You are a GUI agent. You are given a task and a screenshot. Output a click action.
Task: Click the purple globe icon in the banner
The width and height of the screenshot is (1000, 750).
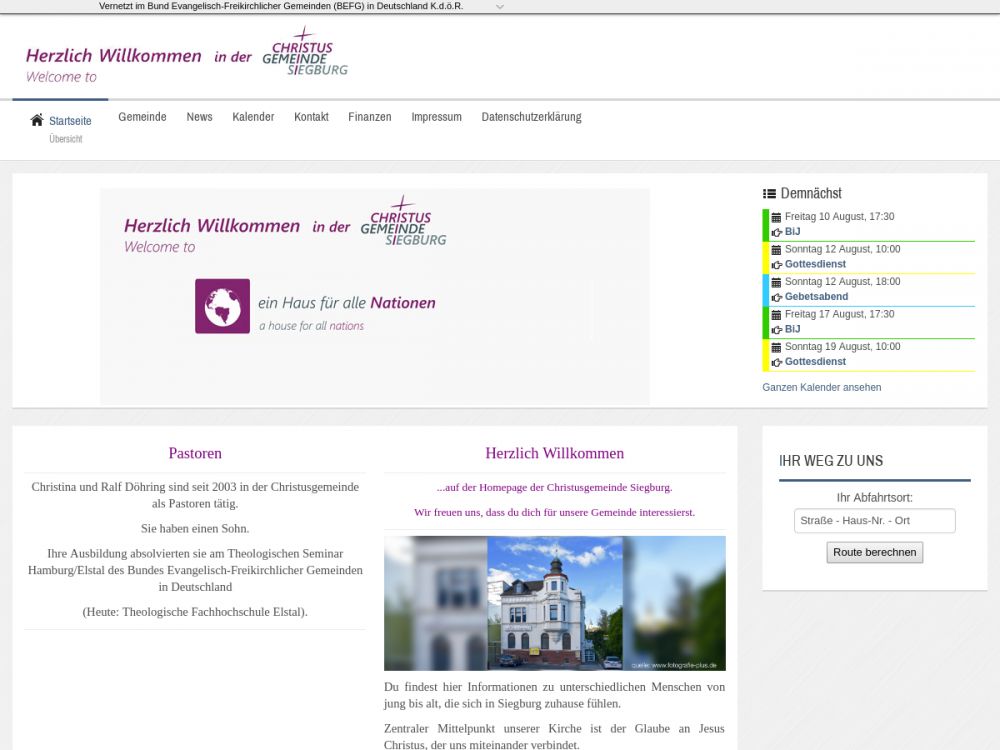tap(222, 306)
